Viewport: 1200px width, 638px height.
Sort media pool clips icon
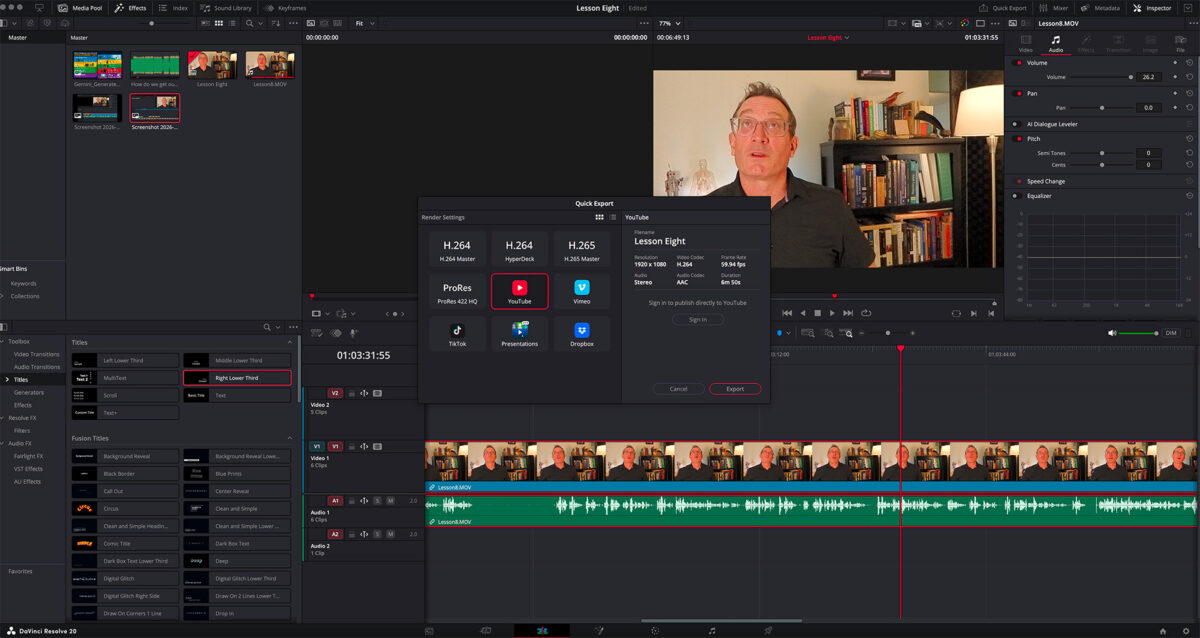277,22
